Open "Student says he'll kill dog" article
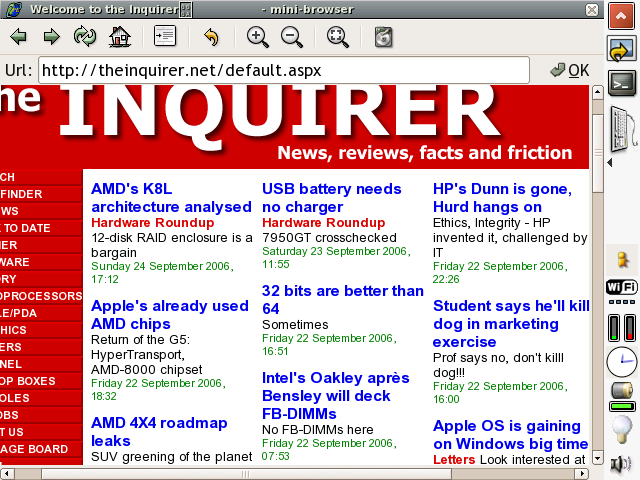The height and width of the screenshot is (480, 640). tap(511, 323)
